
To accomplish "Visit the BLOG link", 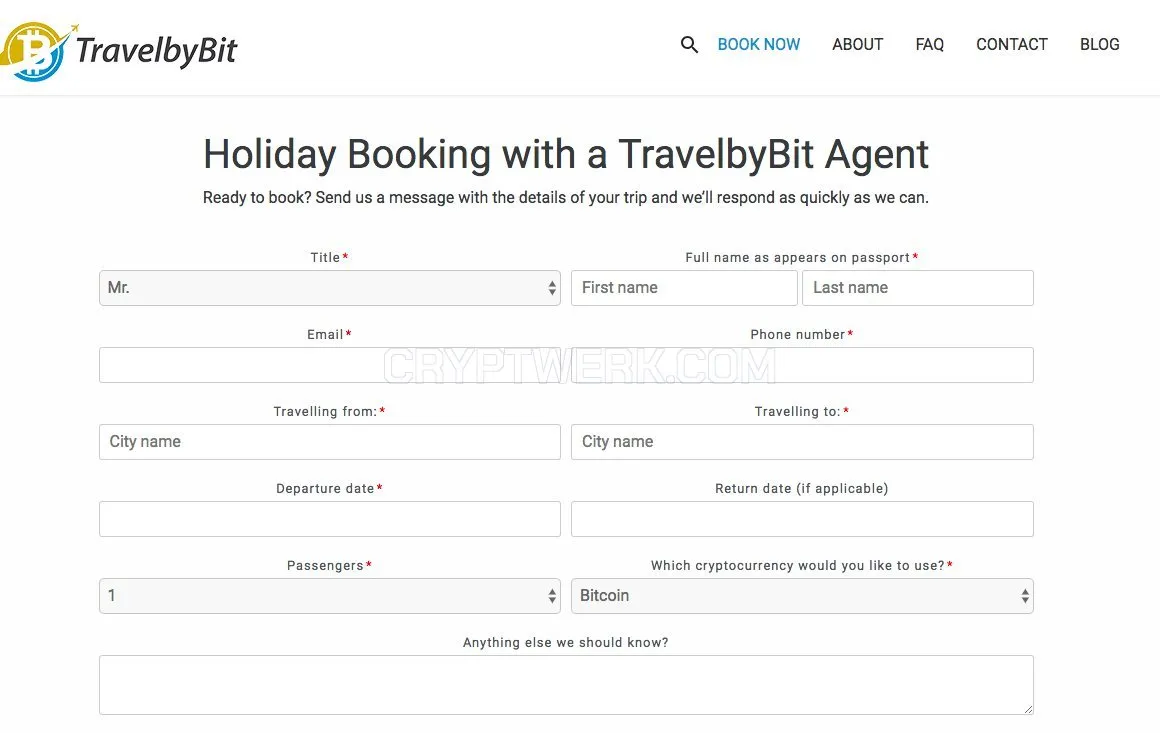I will [x=1099, y=44].
